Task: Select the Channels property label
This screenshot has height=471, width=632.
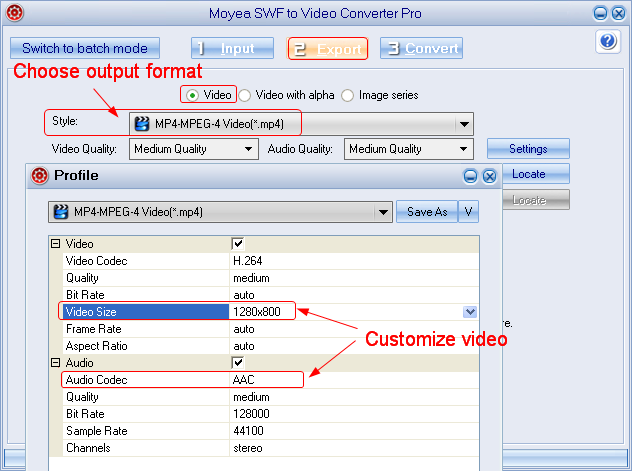Action: tap(88, 448)
